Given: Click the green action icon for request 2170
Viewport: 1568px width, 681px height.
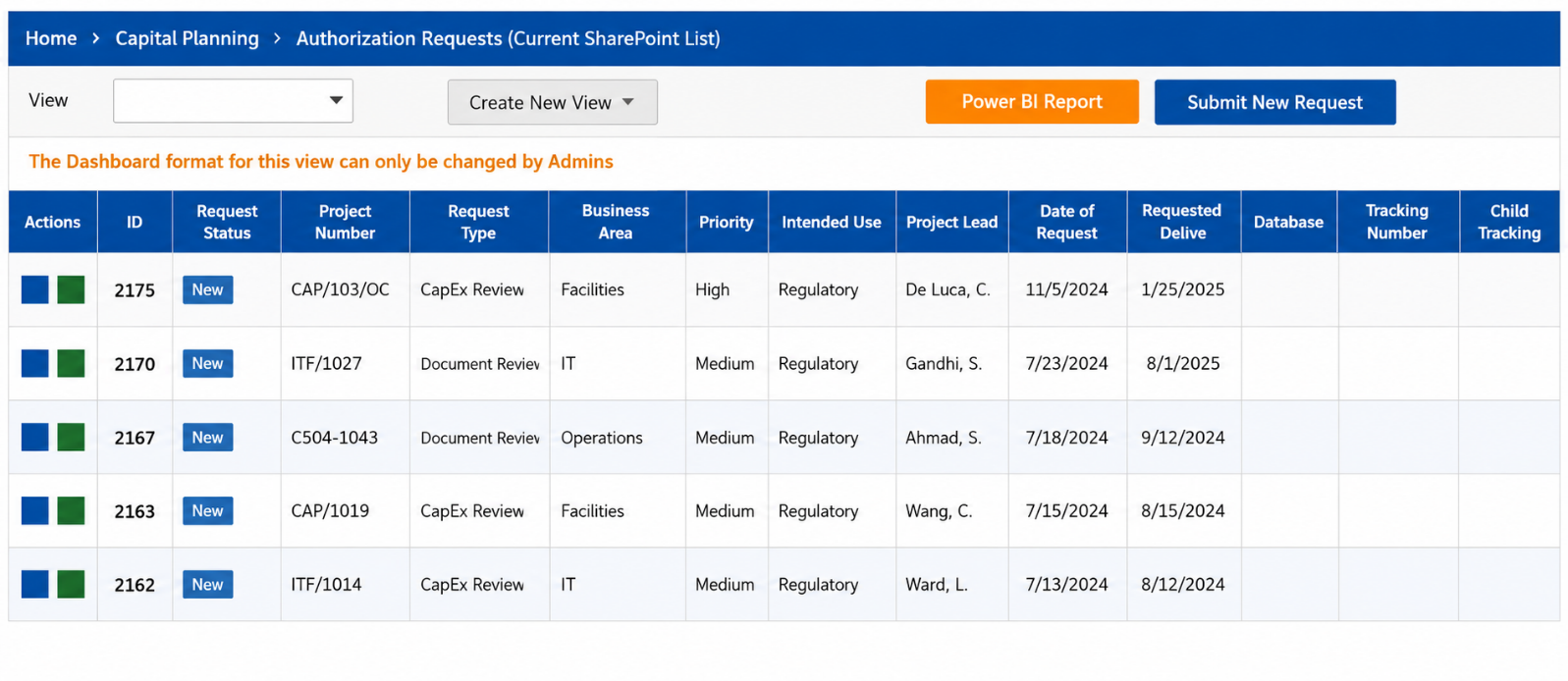Looking at the screenshot, I should 71,363.
